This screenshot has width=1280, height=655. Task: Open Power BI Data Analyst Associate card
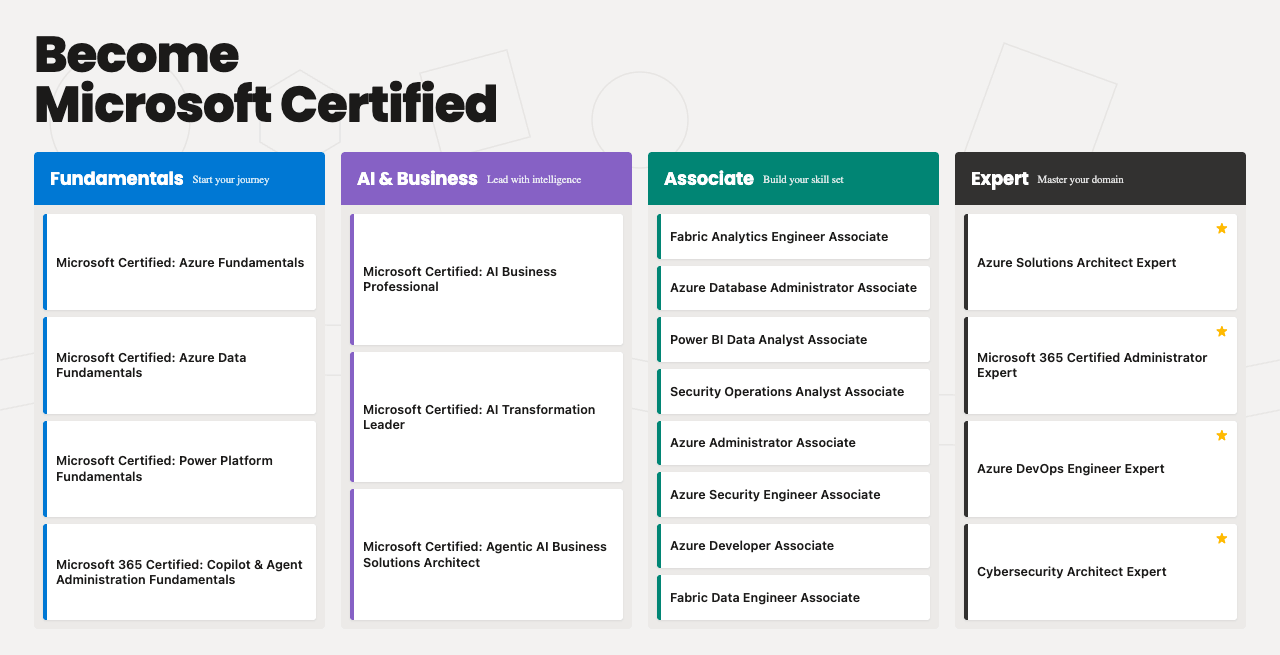point(794,339)
